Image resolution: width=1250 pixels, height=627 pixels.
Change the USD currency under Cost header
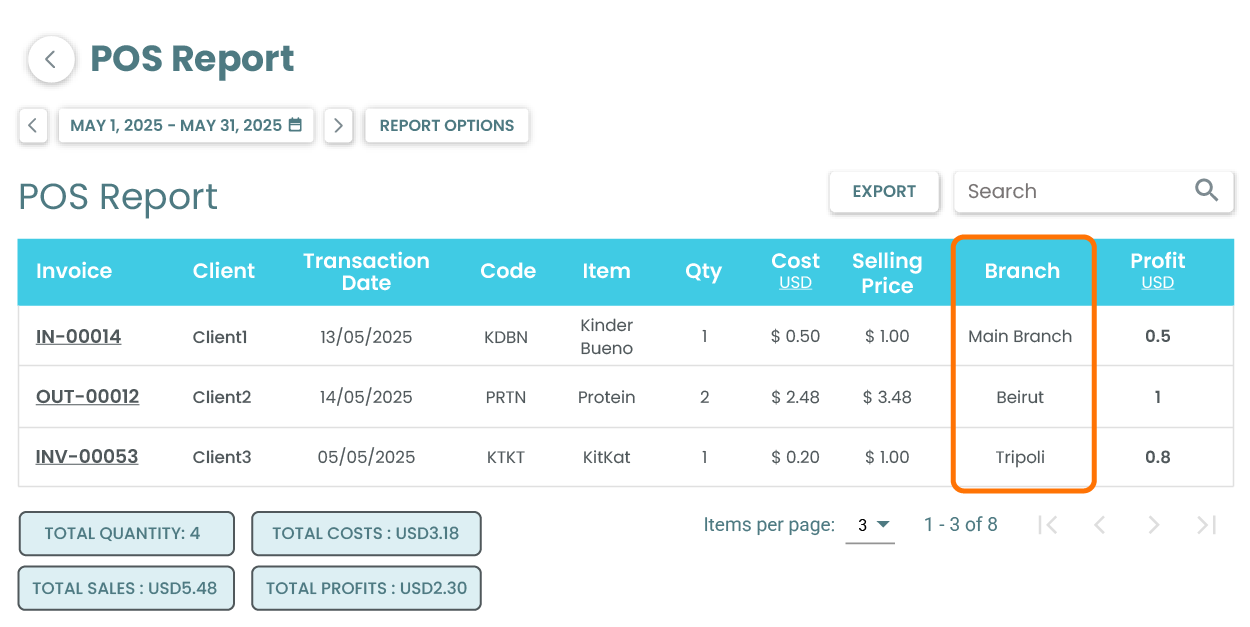click(x=795, y=283)
